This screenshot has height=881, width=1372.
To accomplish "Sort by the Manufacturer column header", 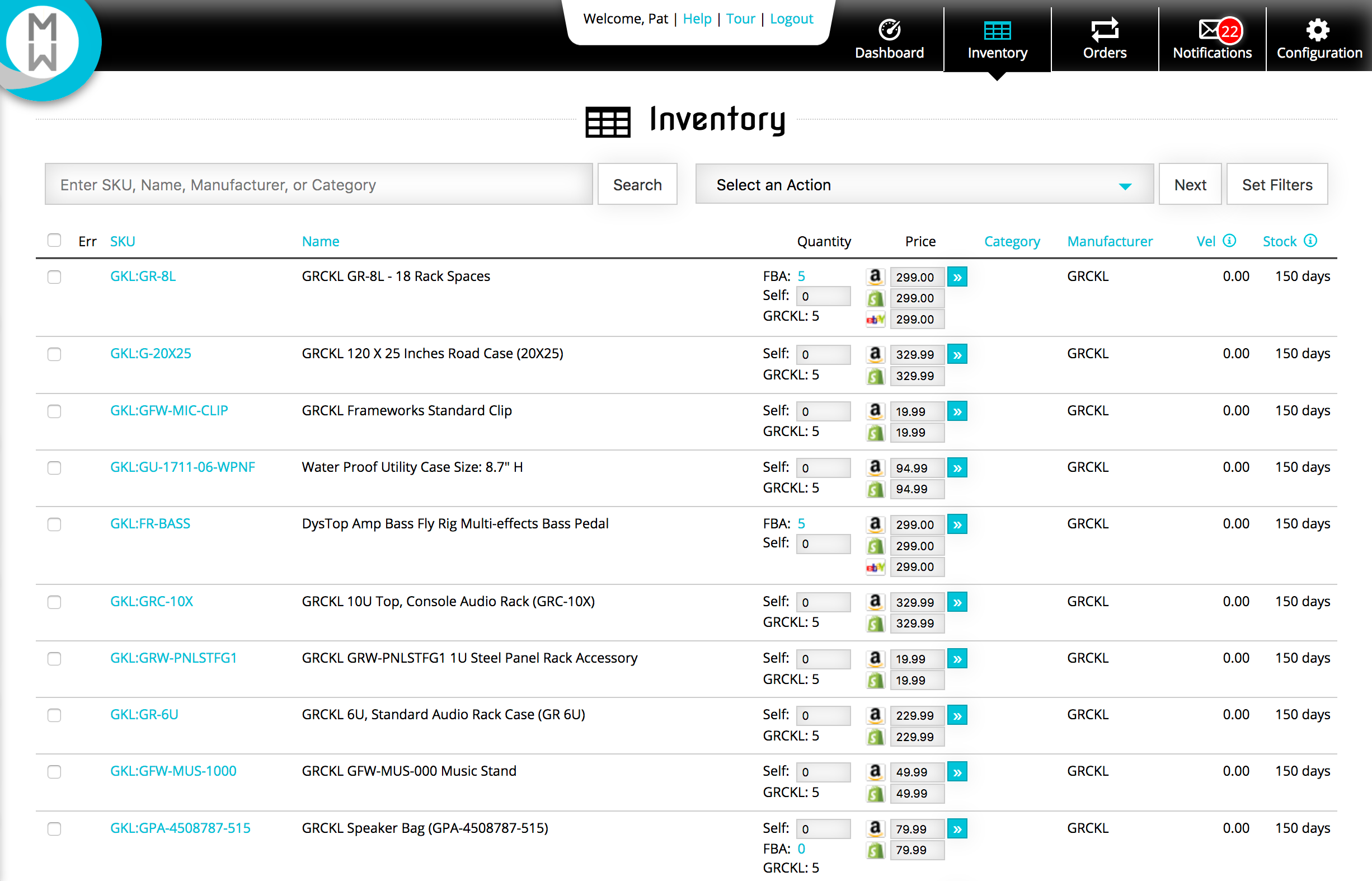I will point(1110,241).
